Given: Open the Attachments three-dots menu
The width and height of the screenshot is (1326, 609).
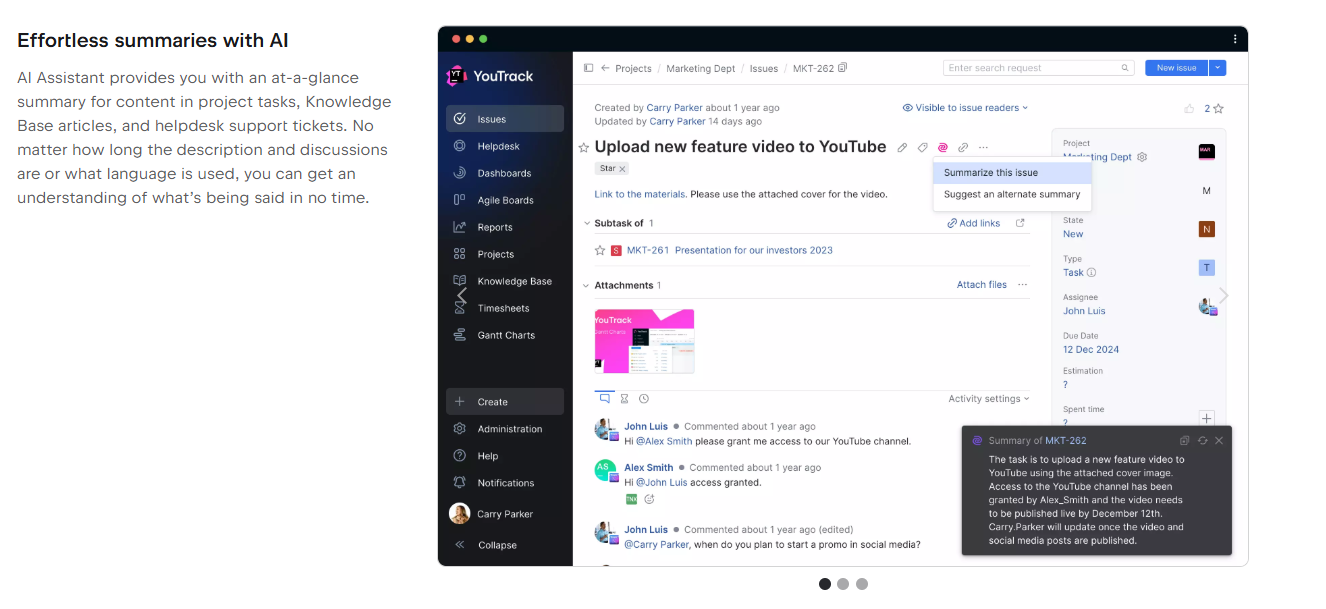Looking at the screenshot, I should pyautogui.click(x=1022, y=285).
